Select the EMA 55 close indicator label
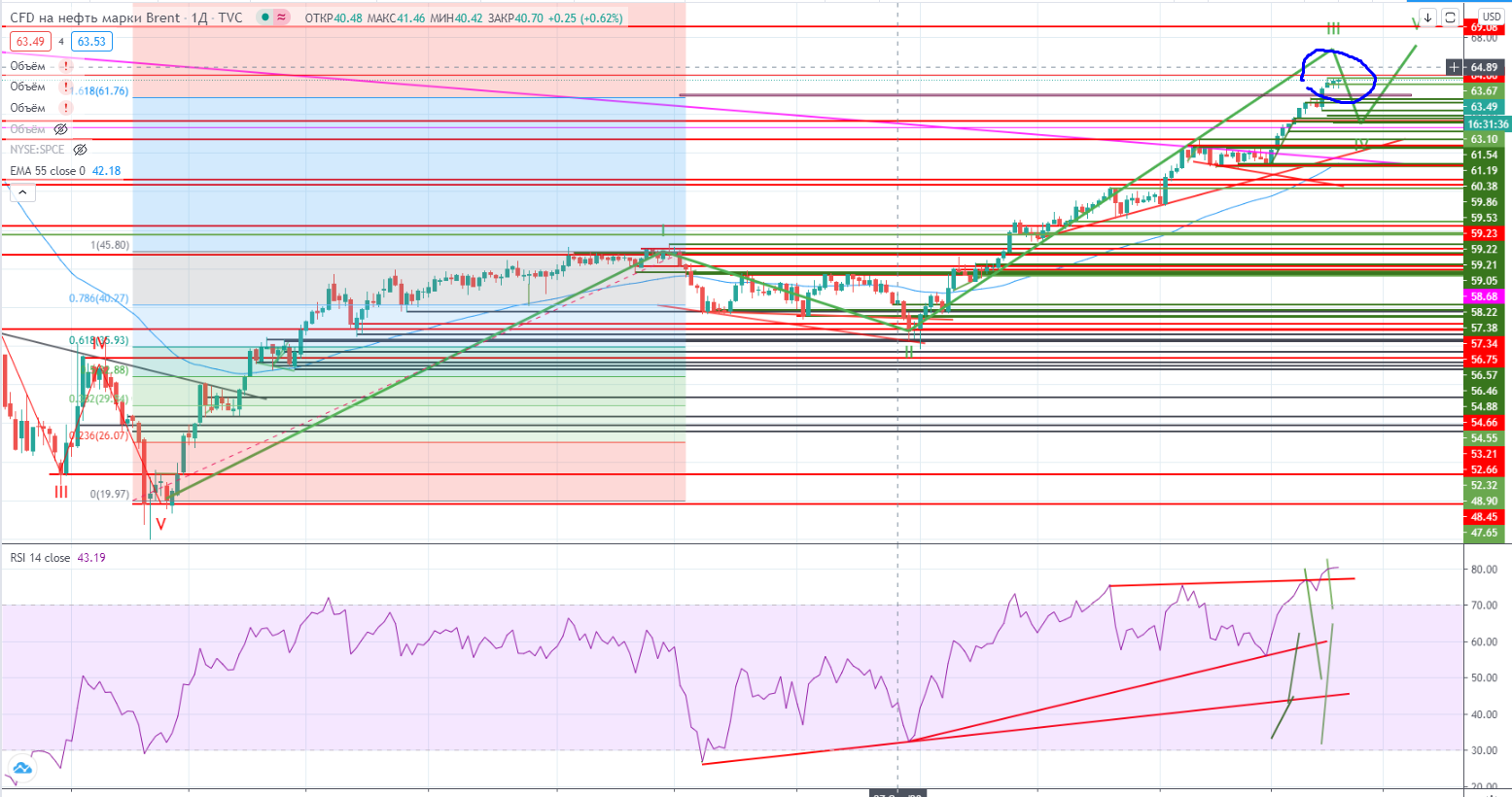 [x=47, y=171]
